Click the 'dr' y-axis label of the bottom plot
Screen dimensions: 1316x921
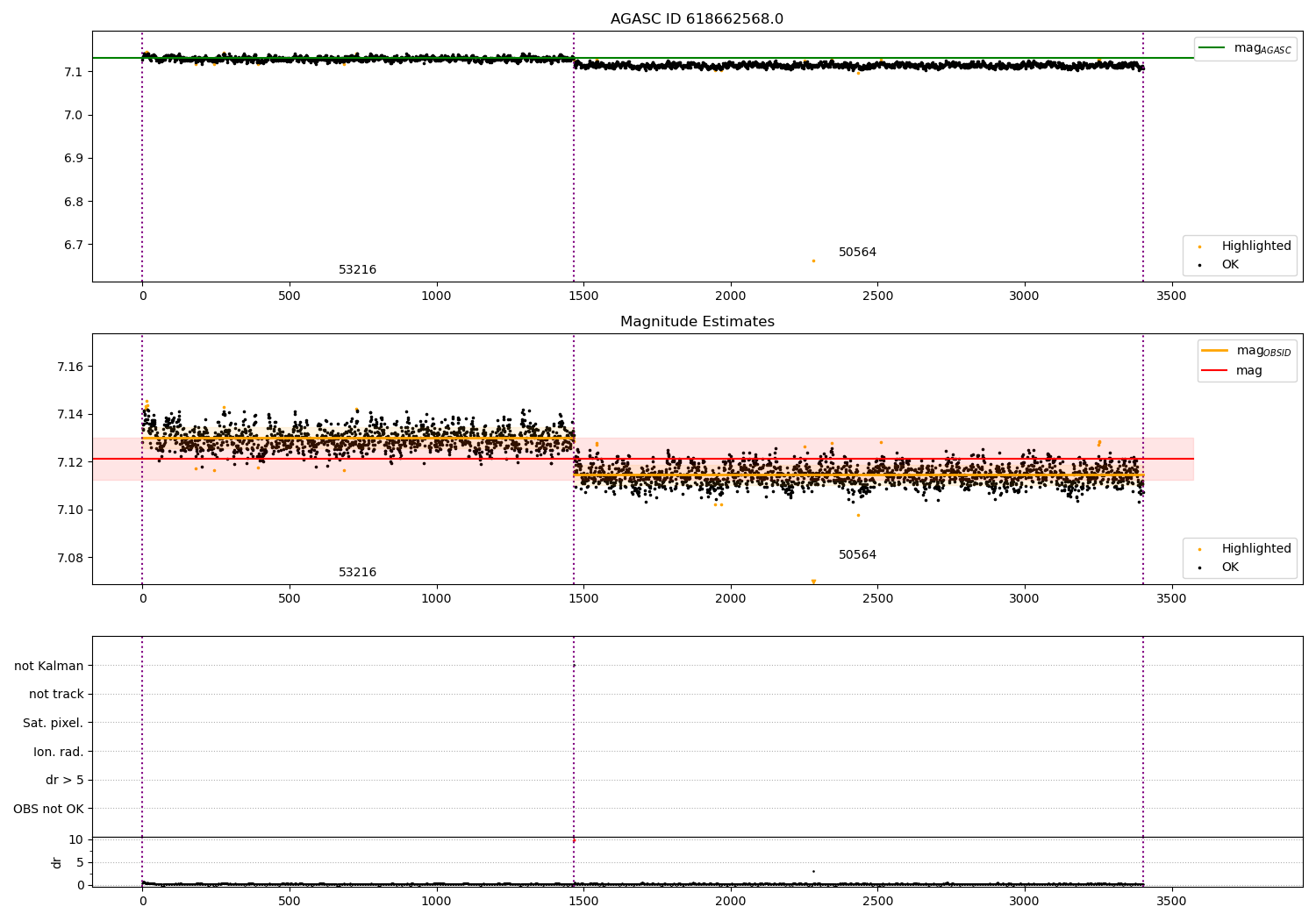click(x=57, y=862)
